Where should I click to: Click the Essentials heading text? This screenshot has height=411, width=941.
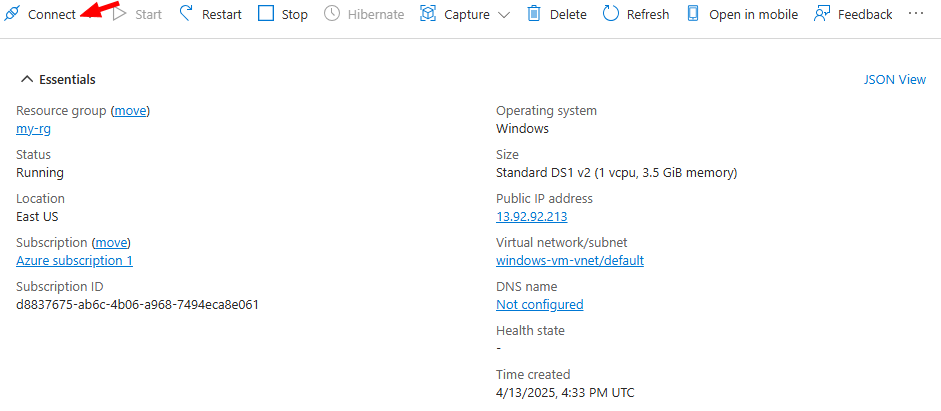[67, 79]
